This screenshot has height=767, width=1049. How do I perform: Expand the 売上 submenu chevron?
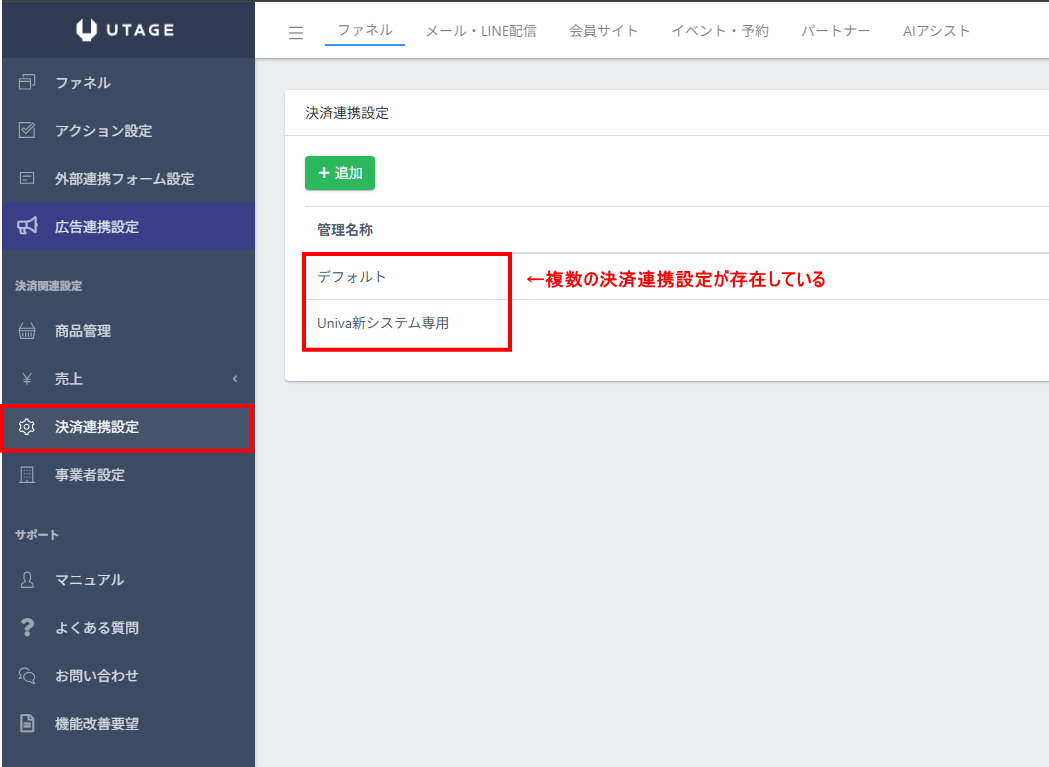[235, 379]
